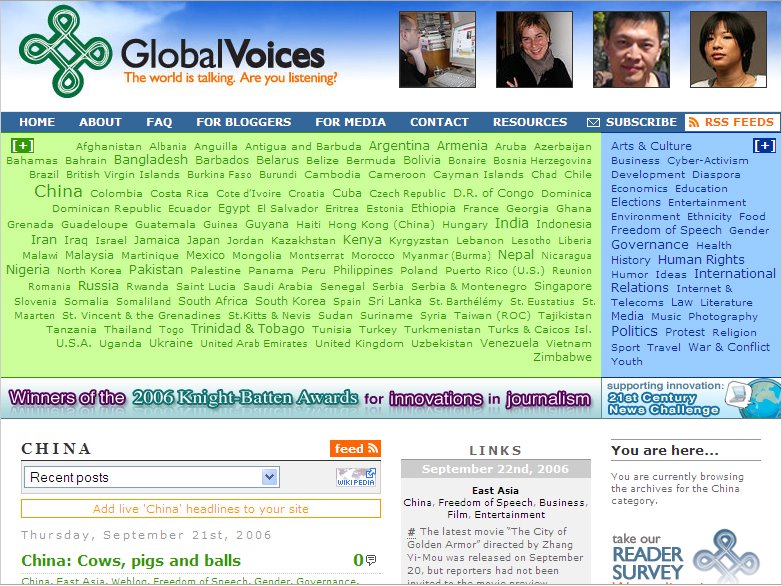The width and height of the screenshot is (782, 586).
Task: Click the SUBSCRIBE link
Action: pos(641,122)
